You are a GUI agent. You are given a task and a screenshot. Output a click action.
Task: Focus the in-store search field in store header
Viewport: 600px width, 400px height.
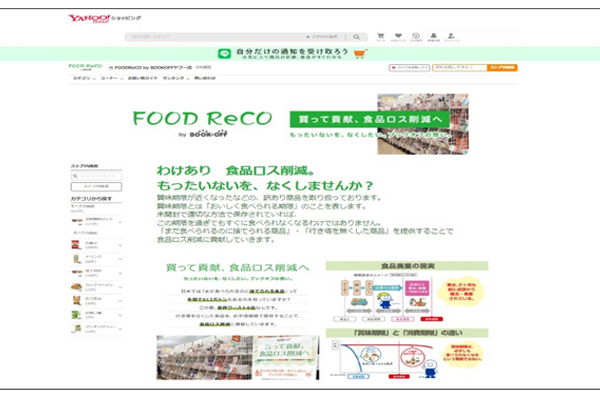[x=460, y=68]
